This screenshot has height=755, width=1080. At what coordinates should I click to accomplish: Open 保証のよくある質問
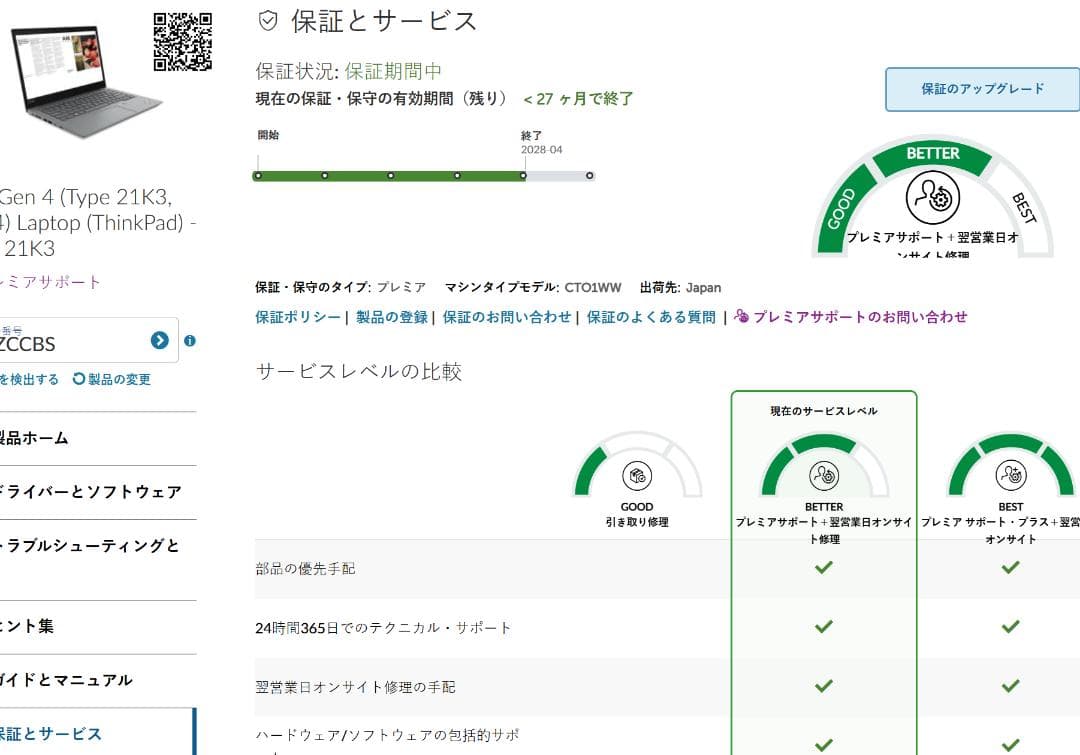[x=650, y=317]
